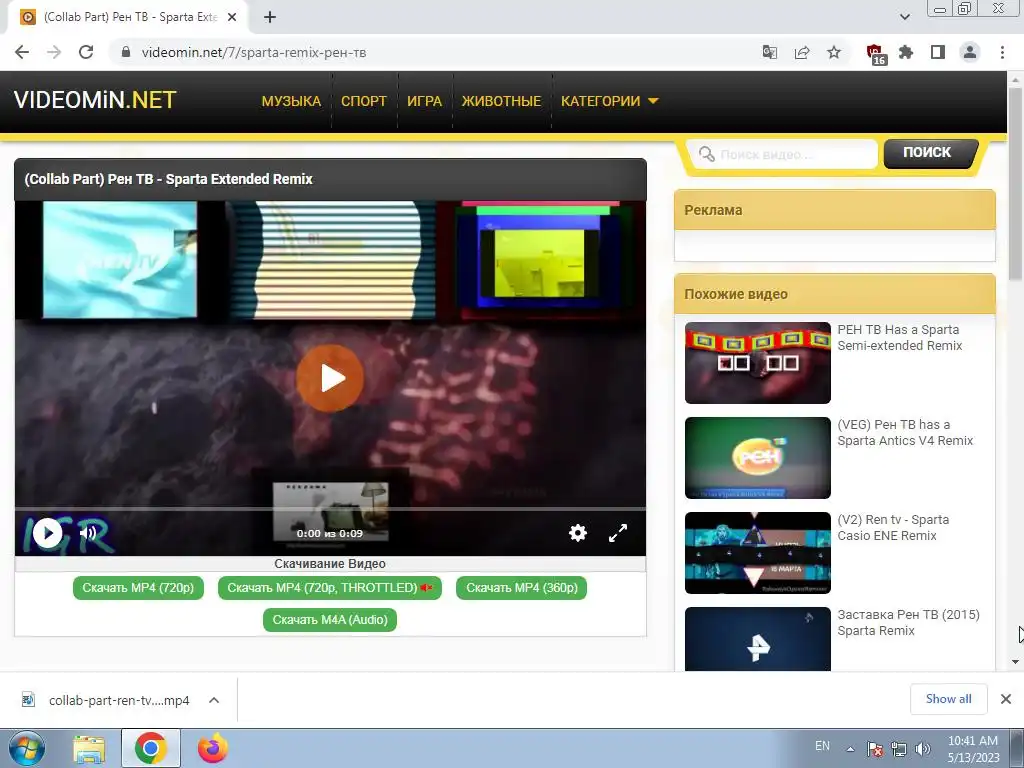1024x768 pixels.
Task: Share this page via toolbar icon
Action: 802,52
